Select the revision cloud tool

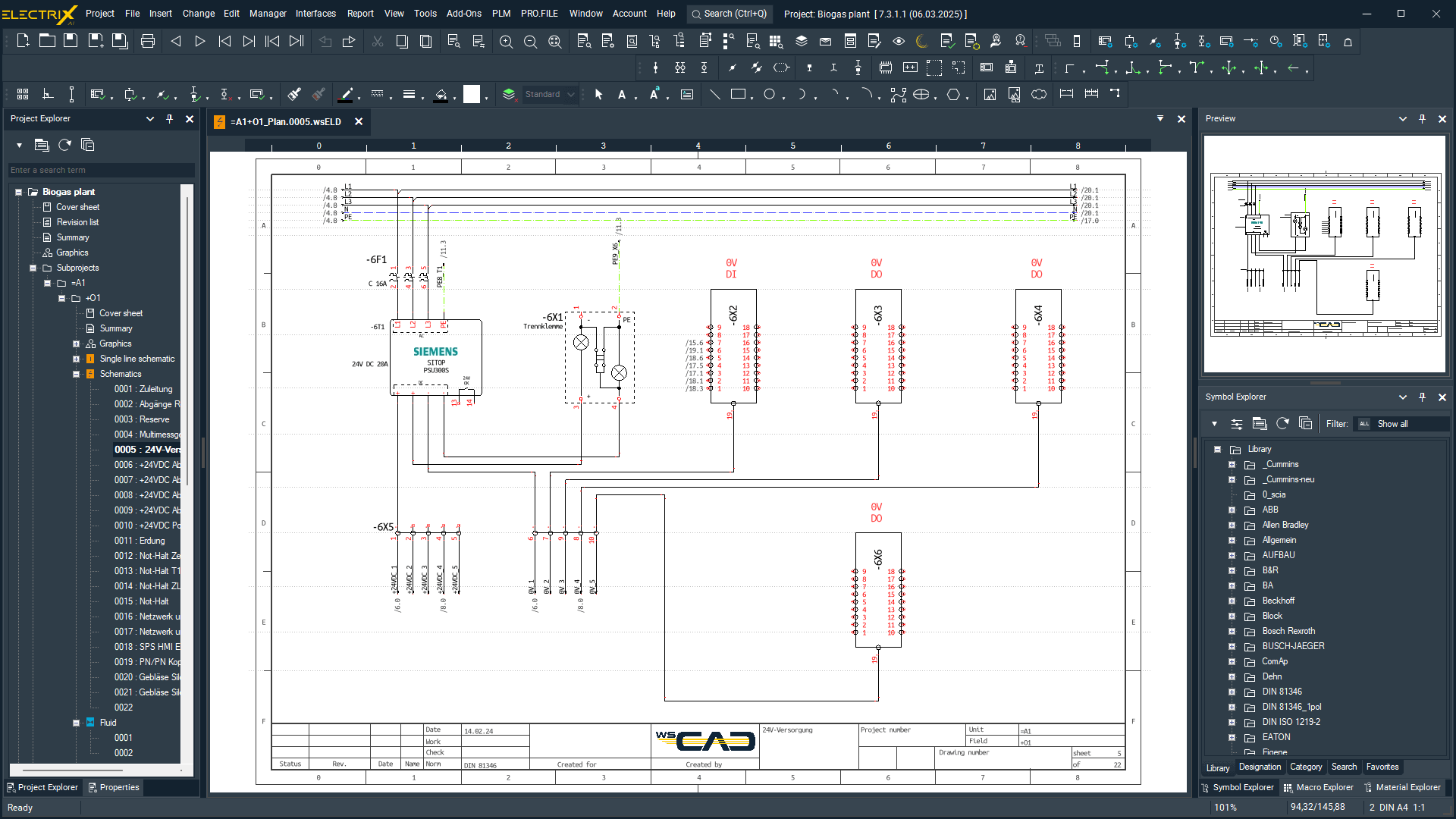pos(1039,94)
